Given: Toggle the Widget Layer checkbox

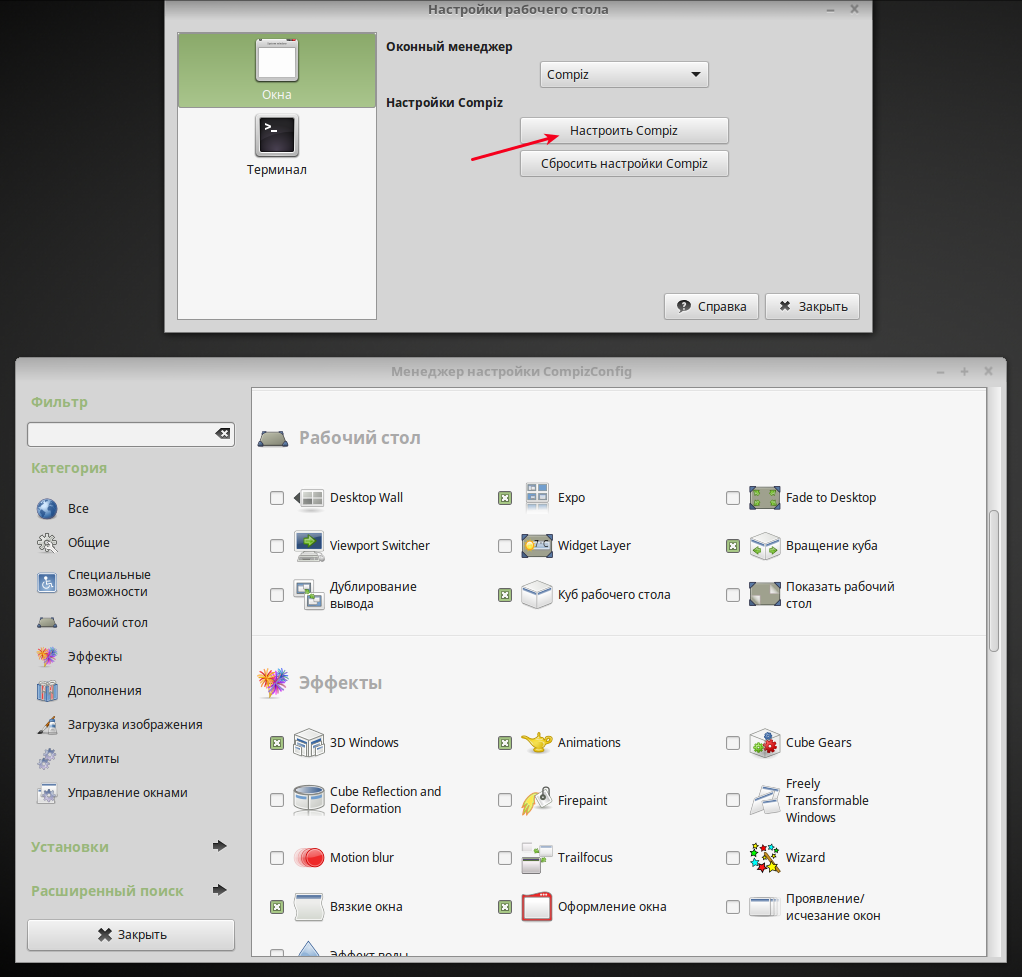Looking at the screenshot, I should [505, 546].
